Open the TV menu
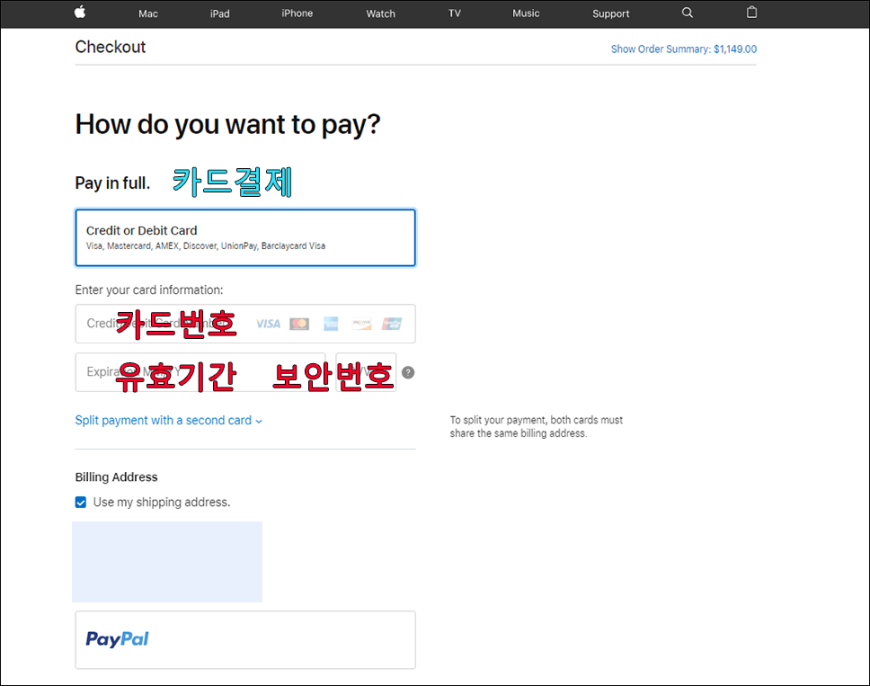This screenshot has width=870, height=686. tap(454, 13)
